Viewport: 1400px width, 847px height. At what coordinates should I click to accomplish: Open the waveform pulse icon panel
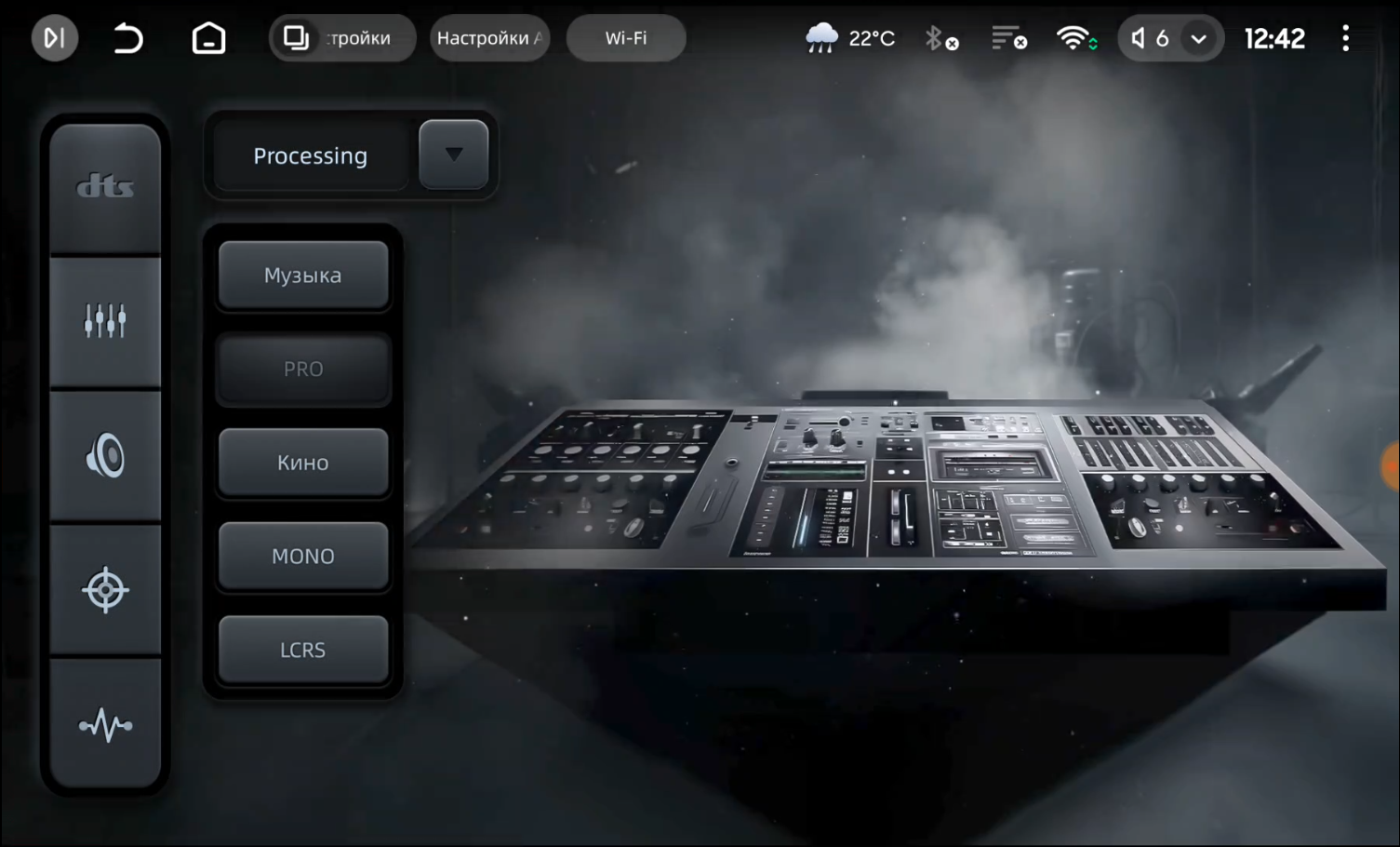click(x=105, y=724)
